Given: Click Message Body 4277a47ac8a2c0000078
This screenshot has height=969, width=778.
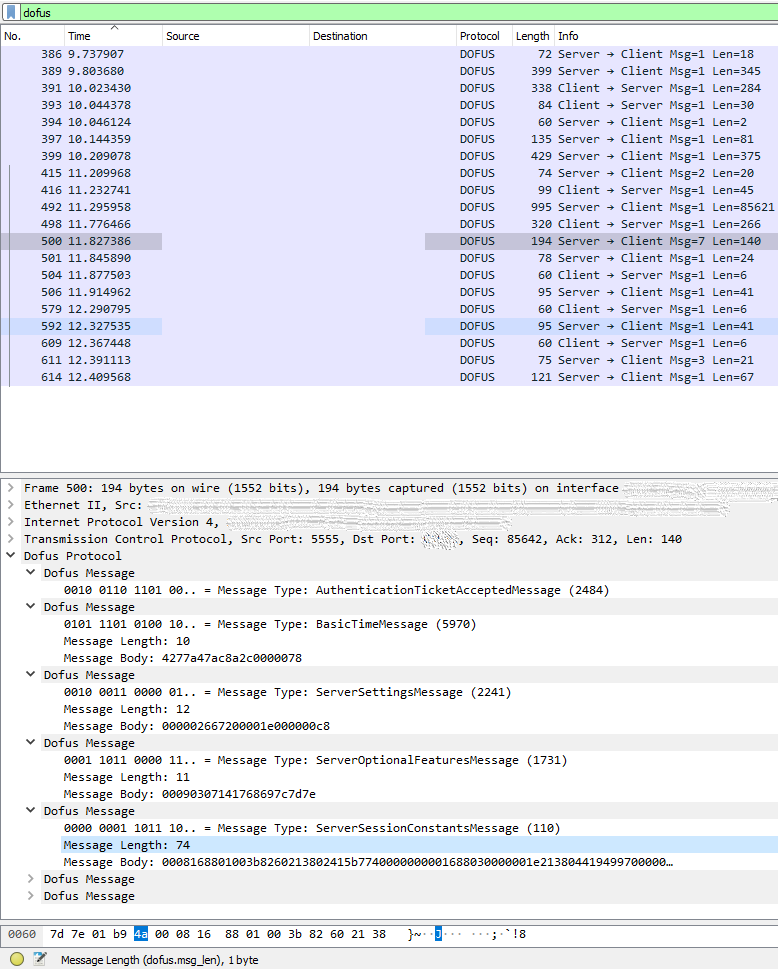Looking at the screenshot, I should point(182,658).
